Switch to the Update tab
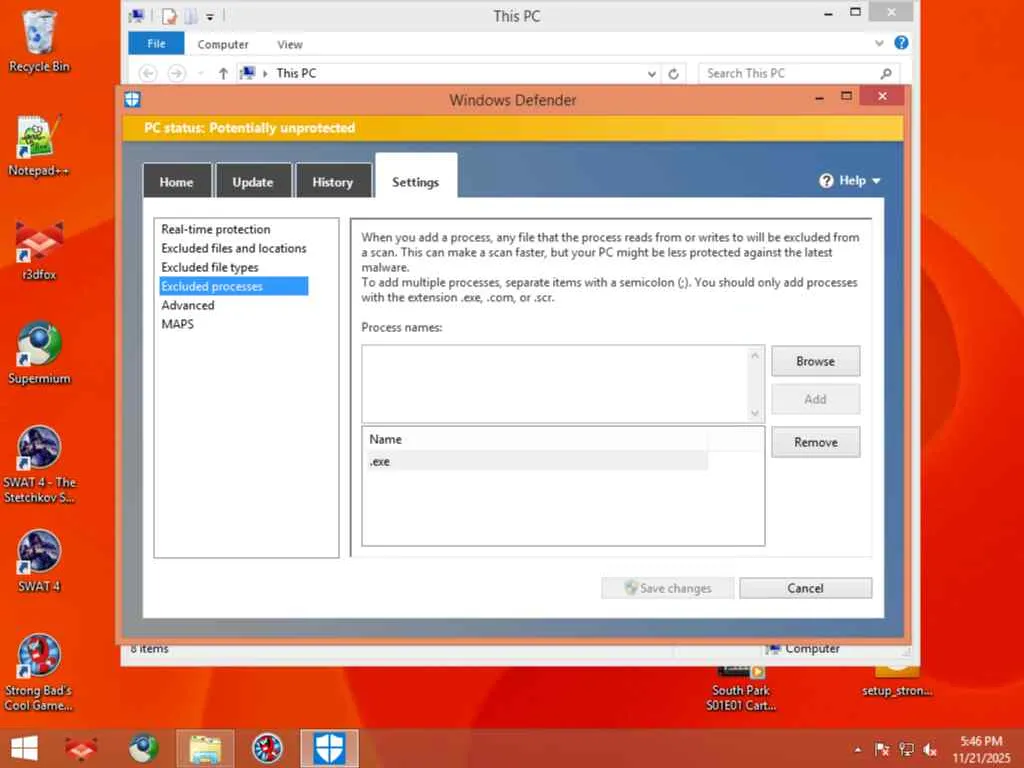This screenshot has width=1024, height=768. pos(253,182)
